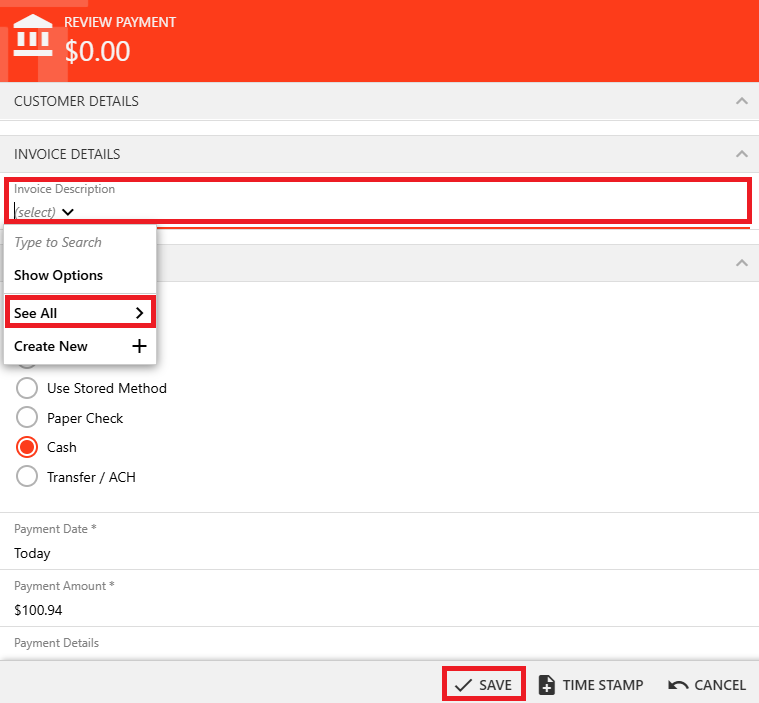The image size is (759, 703).
Task: Click the Payment Details field label
Action: tap(56, 643)
